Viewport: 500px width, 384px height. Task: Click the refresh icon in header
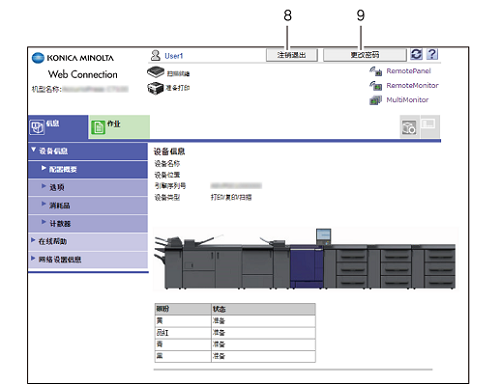point(416,54)
